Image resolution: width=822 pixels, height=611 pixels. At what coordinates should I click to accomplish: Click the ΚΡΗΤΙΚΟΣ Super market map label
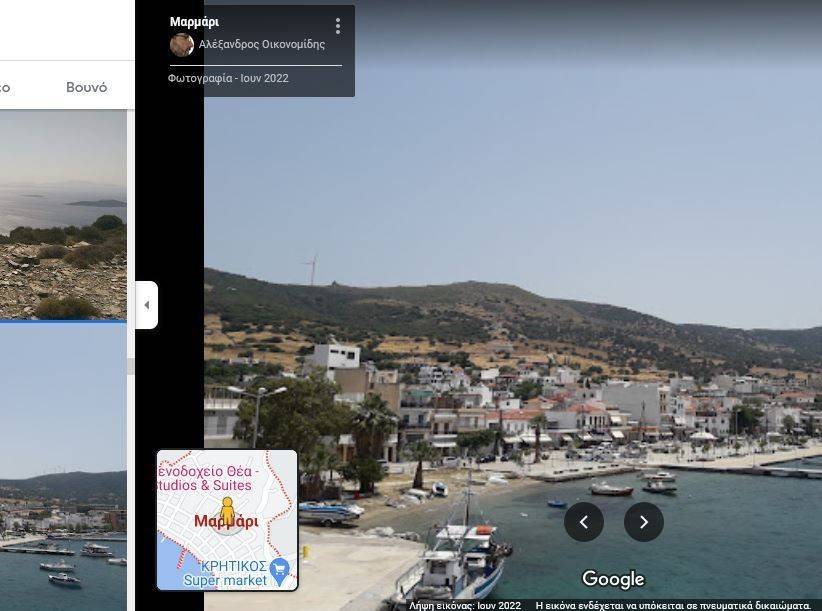tap(220, 572)
